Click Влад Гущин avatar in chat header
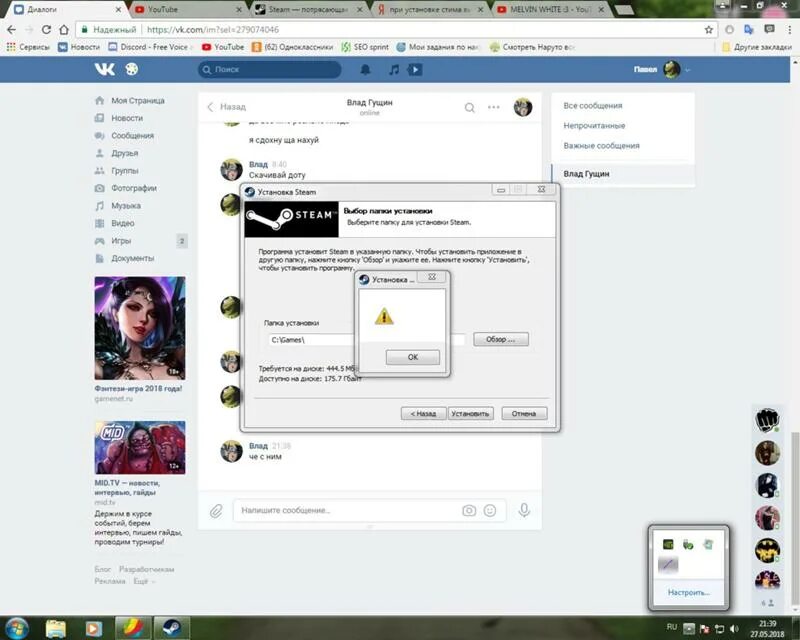800x640 pixels. click(523, 107)
